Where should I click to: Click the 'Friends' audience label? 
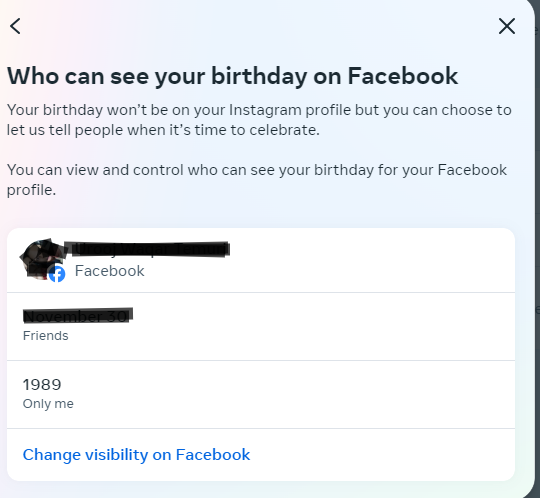point(45,336)
